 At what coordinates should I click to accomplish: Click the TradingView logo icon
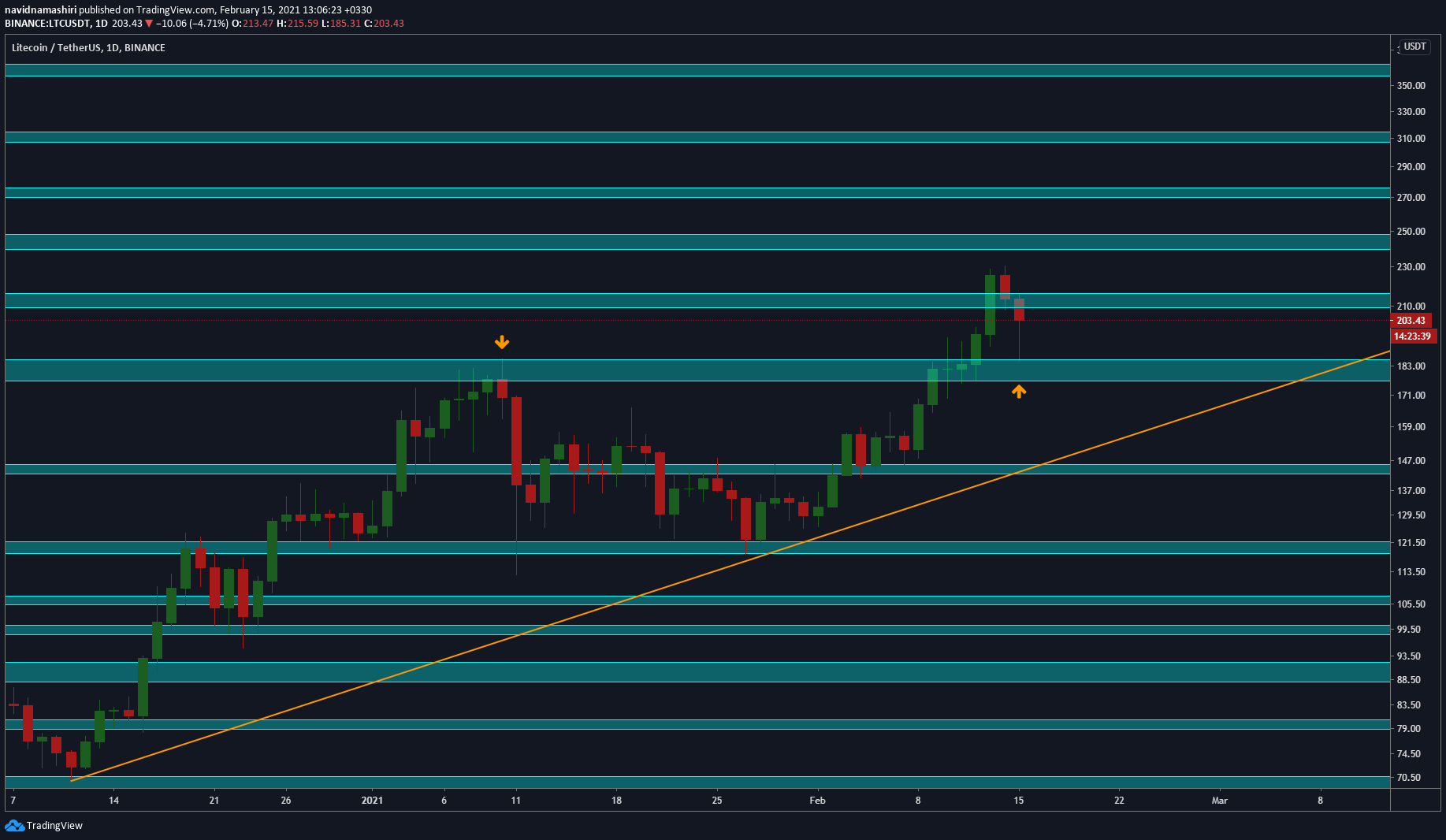pyautogui.click(x=14, y=825)
